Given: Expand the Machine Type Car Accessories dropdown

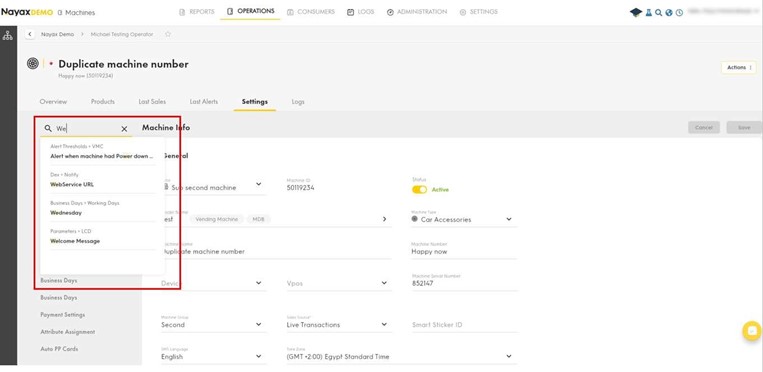Looking at the screenshot, I should pos(465,219).
